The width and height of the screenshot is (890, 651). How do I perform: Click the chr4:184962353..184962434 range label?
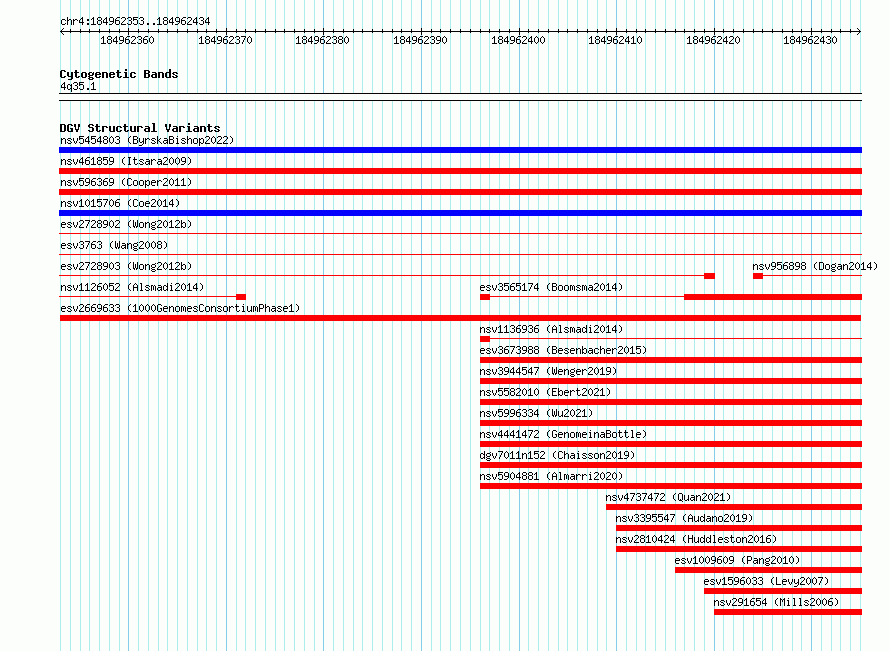point(135,21)
